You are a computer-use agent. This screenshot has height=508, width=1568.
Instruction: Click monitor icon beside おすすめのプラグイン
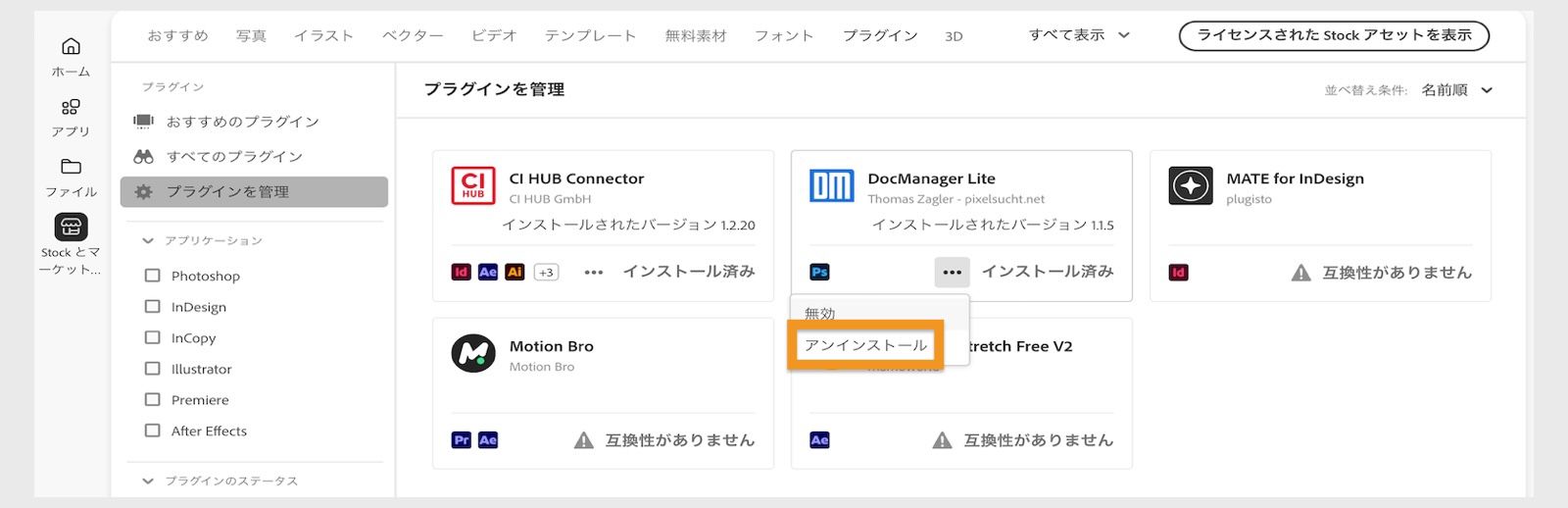point(144,121)
